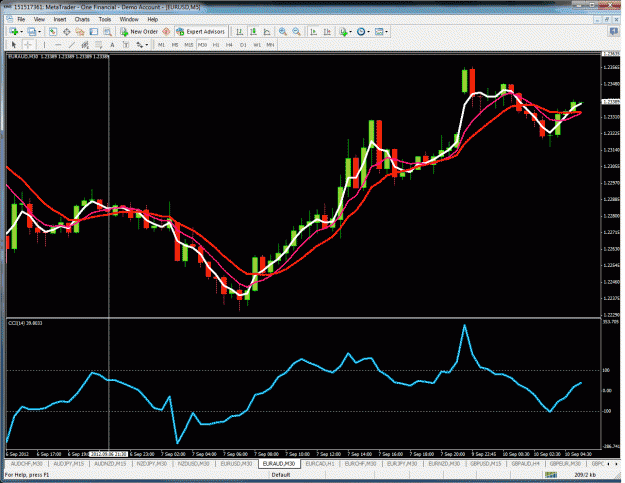The image size is (625, 483).
Task: Select the cursor arrow tool
Action: click(x=14, y=45)
